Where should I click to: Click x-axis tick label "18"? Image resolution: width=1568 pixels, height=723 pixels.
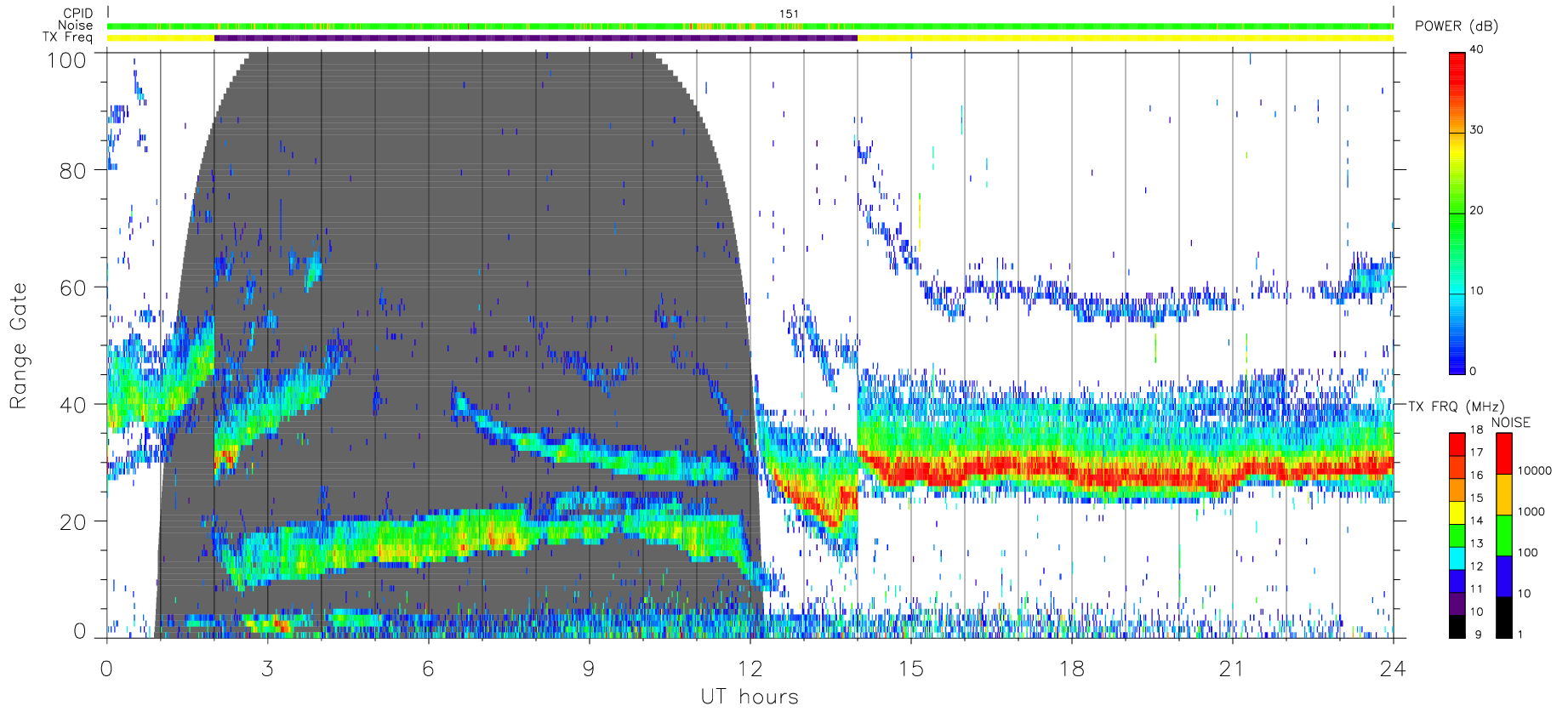click(1071, 669)
